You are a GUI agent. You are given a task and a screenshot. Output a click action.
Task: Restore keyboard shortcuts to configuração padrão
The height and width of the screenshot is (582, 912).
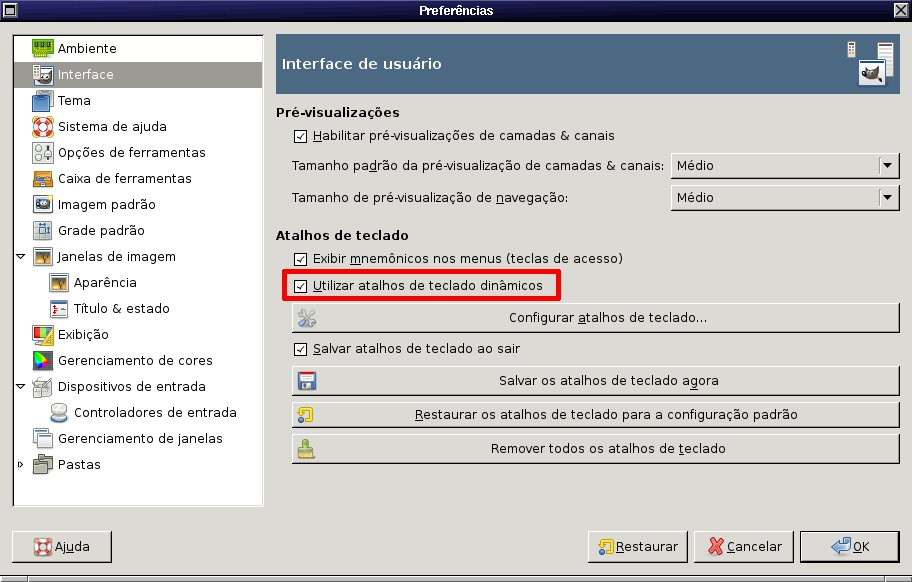[596, 415]
